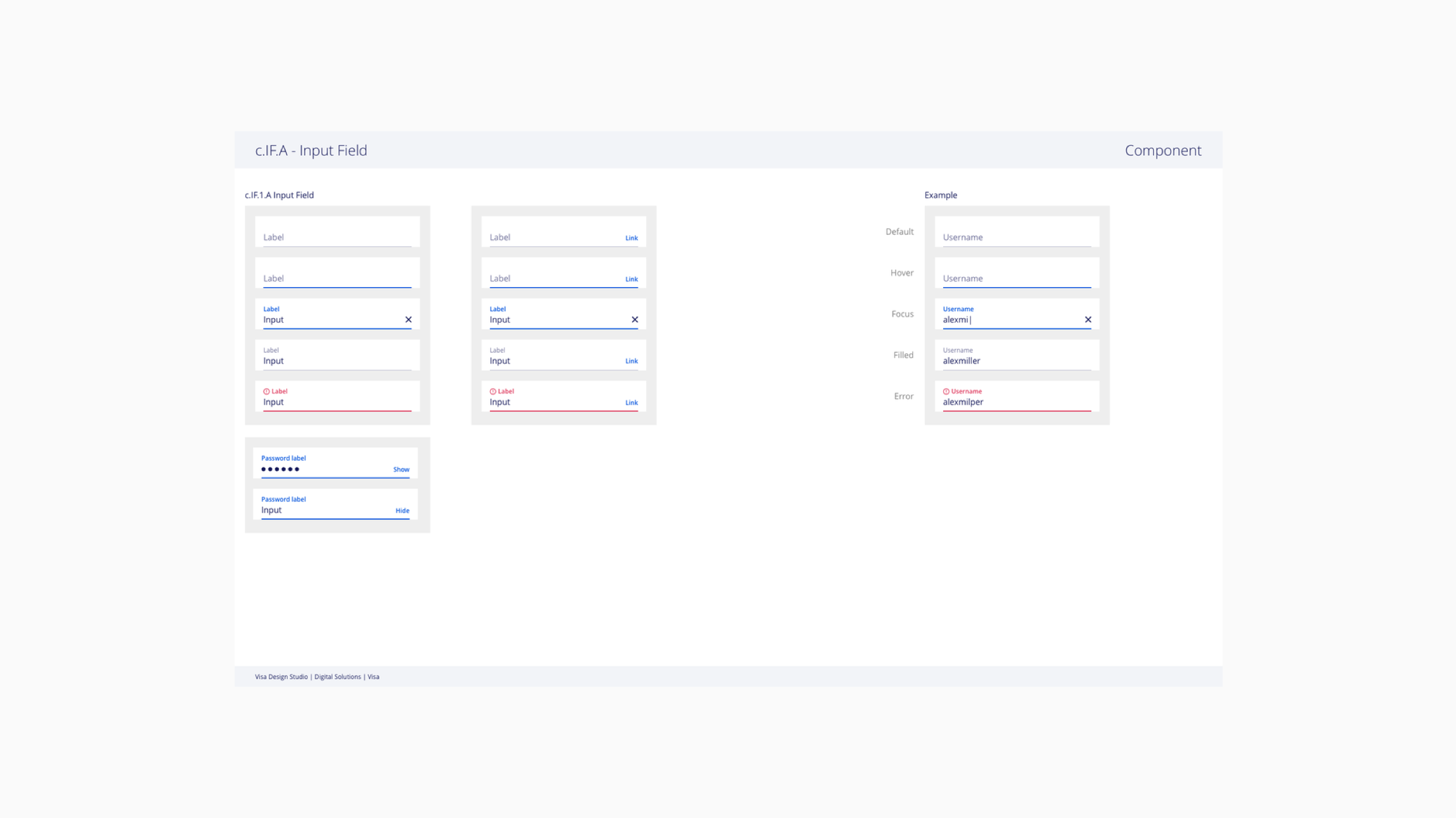The image size is (1456, 818).
Task: Click the red error icon beside Label in first column
Action: (266, 391)
